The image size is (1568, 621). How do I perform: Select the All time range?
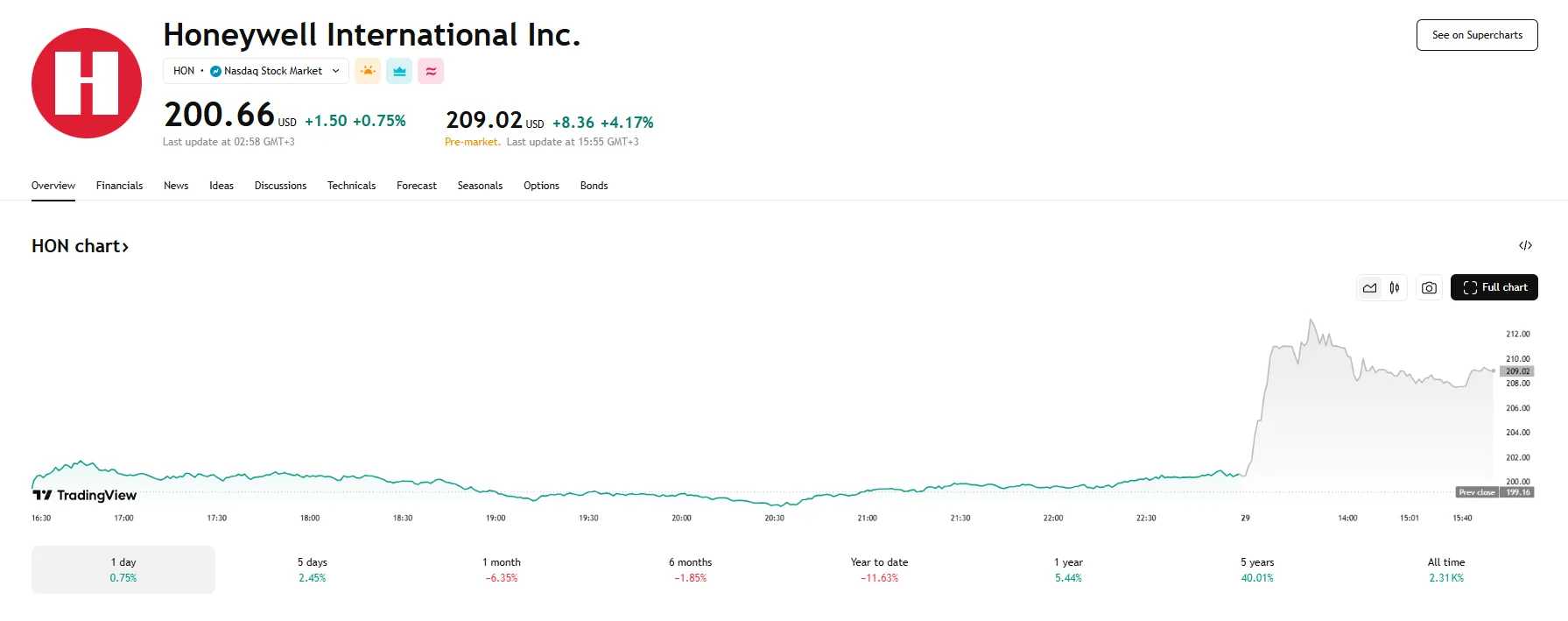pos(1446,569)
